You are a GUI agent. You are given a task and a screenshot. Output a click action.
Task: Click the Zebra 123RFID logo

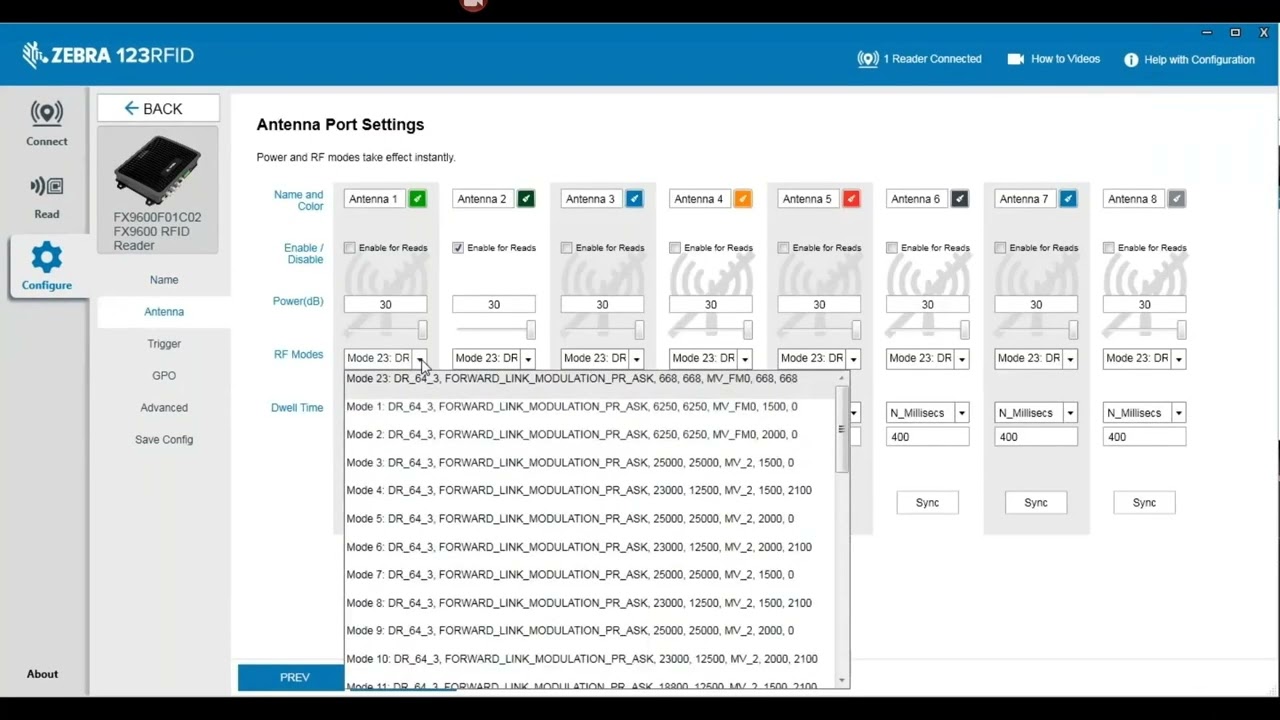coord(108,55)
